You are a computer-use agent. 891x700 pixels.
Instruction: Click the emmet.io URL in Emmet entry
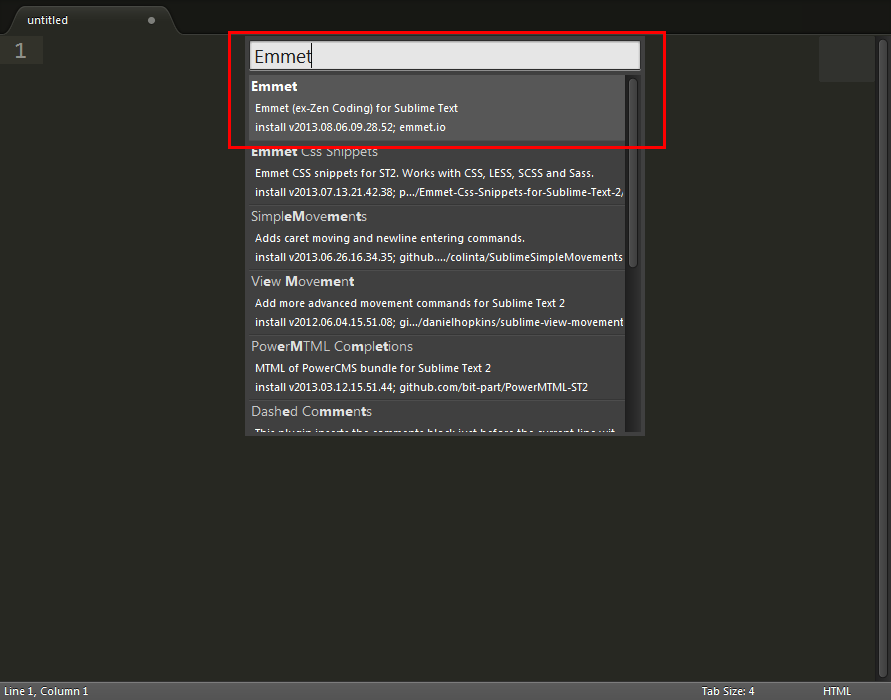coord(422,128)
